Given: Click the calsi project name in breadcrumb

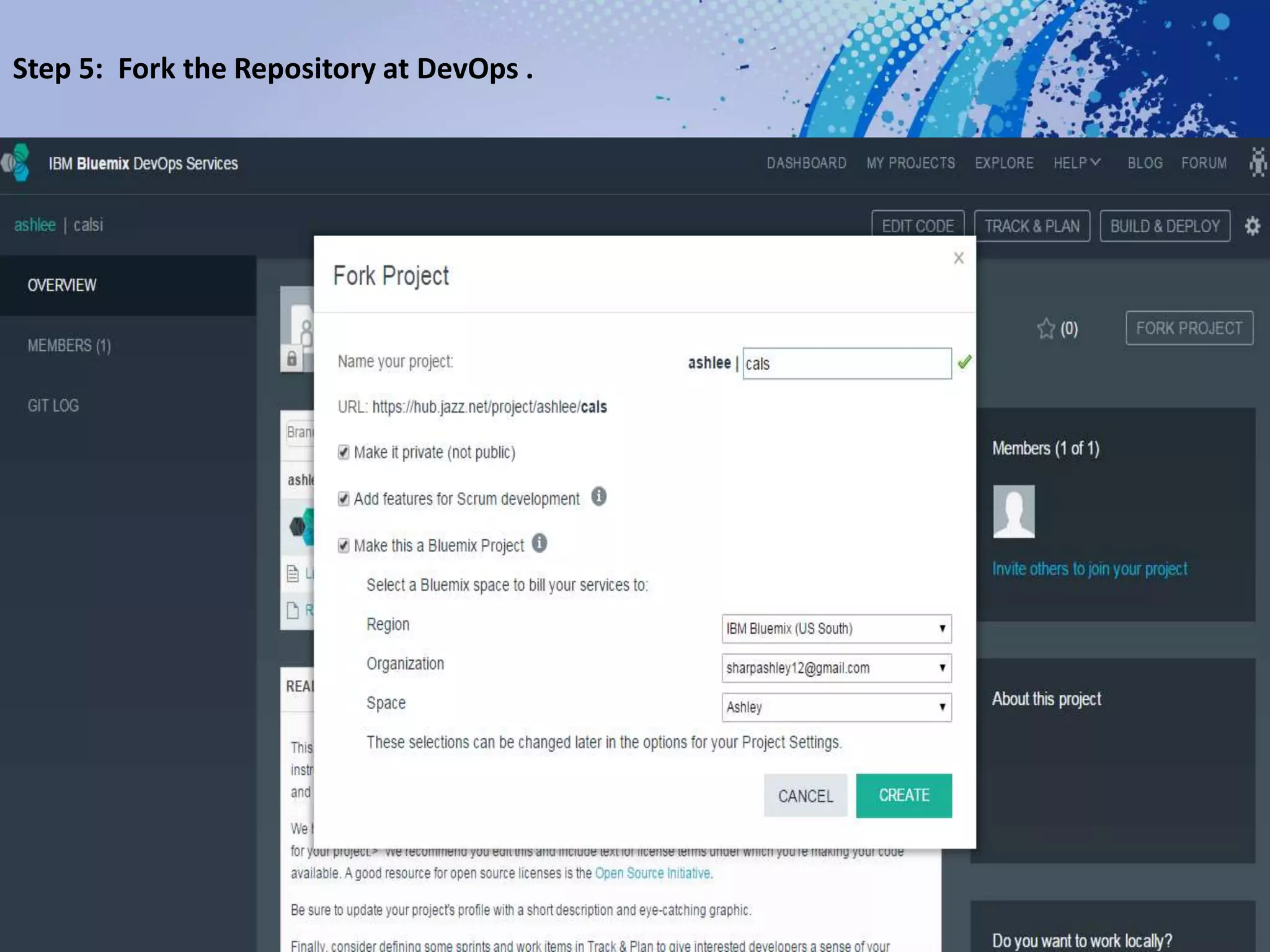Looking at the screenshot, I should [88, 224].
